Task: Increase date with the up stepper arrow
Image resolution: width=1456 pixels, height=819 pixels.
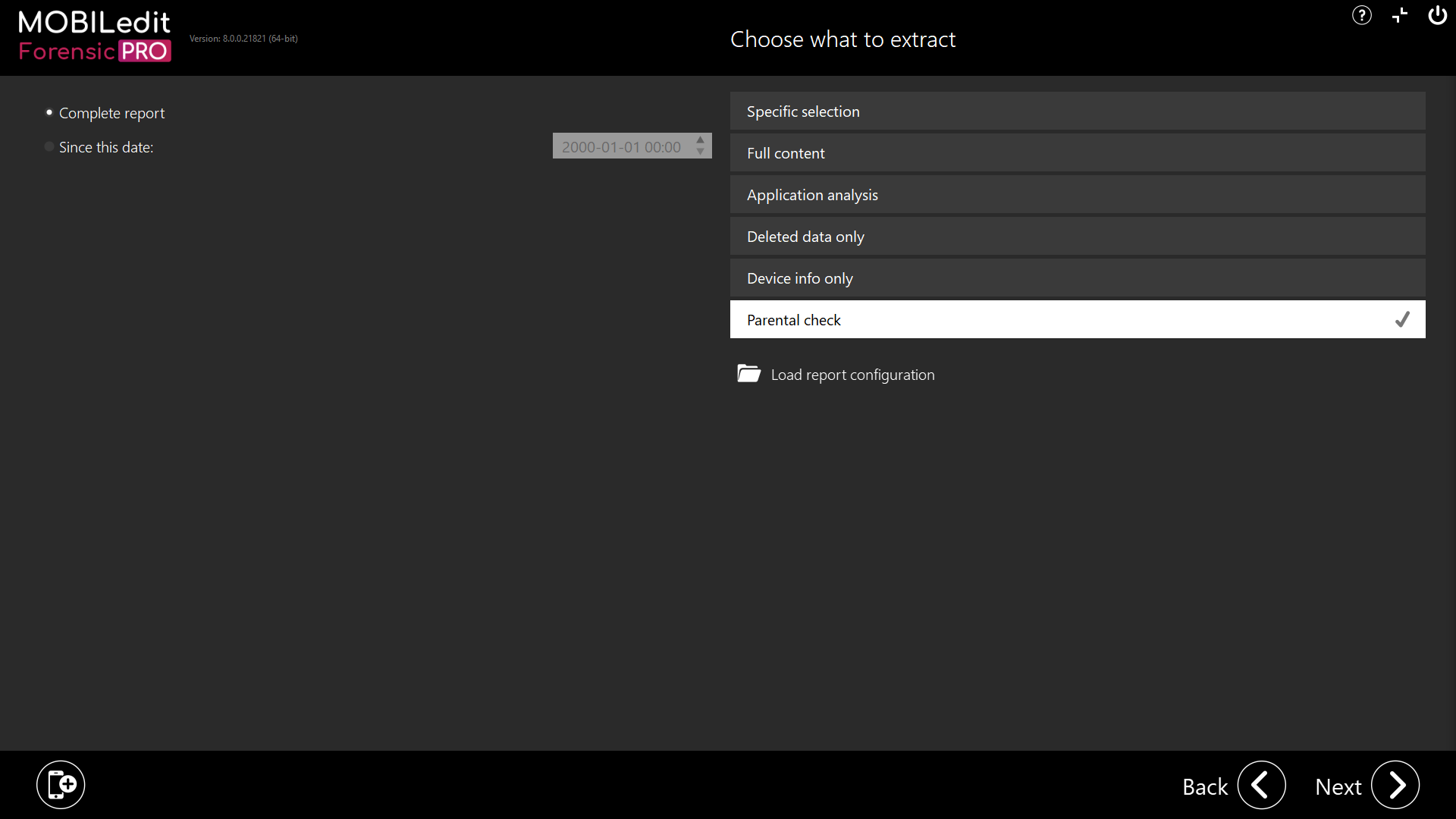Action: (x=701, y=140)
